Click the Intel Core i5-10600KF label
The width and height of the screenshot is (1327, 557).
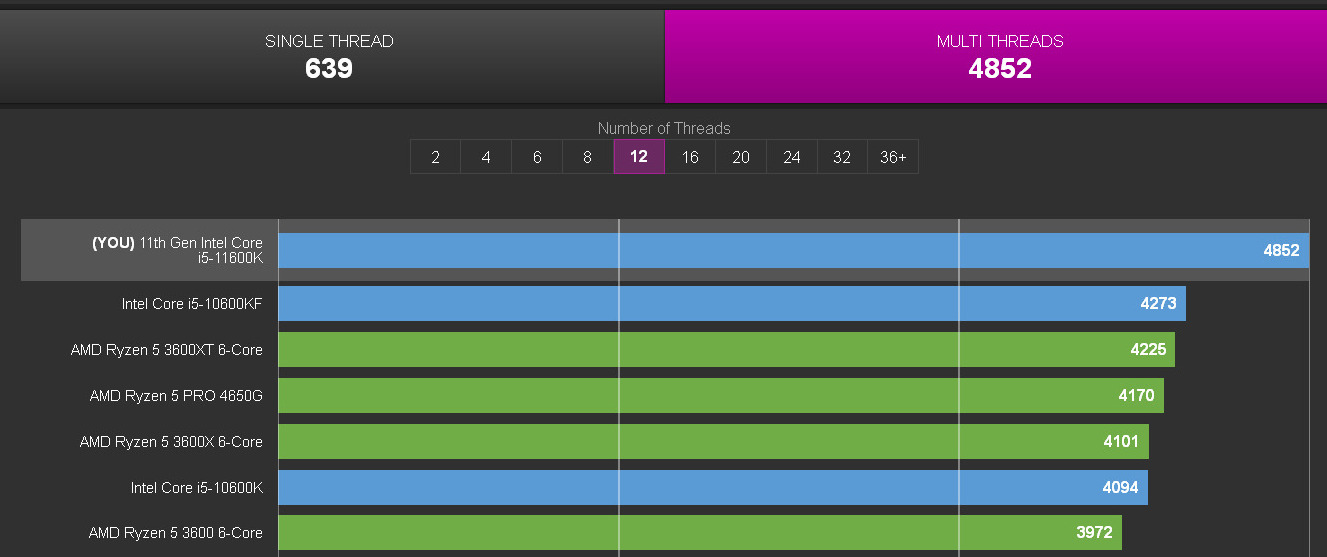click(x=192, y=304)
